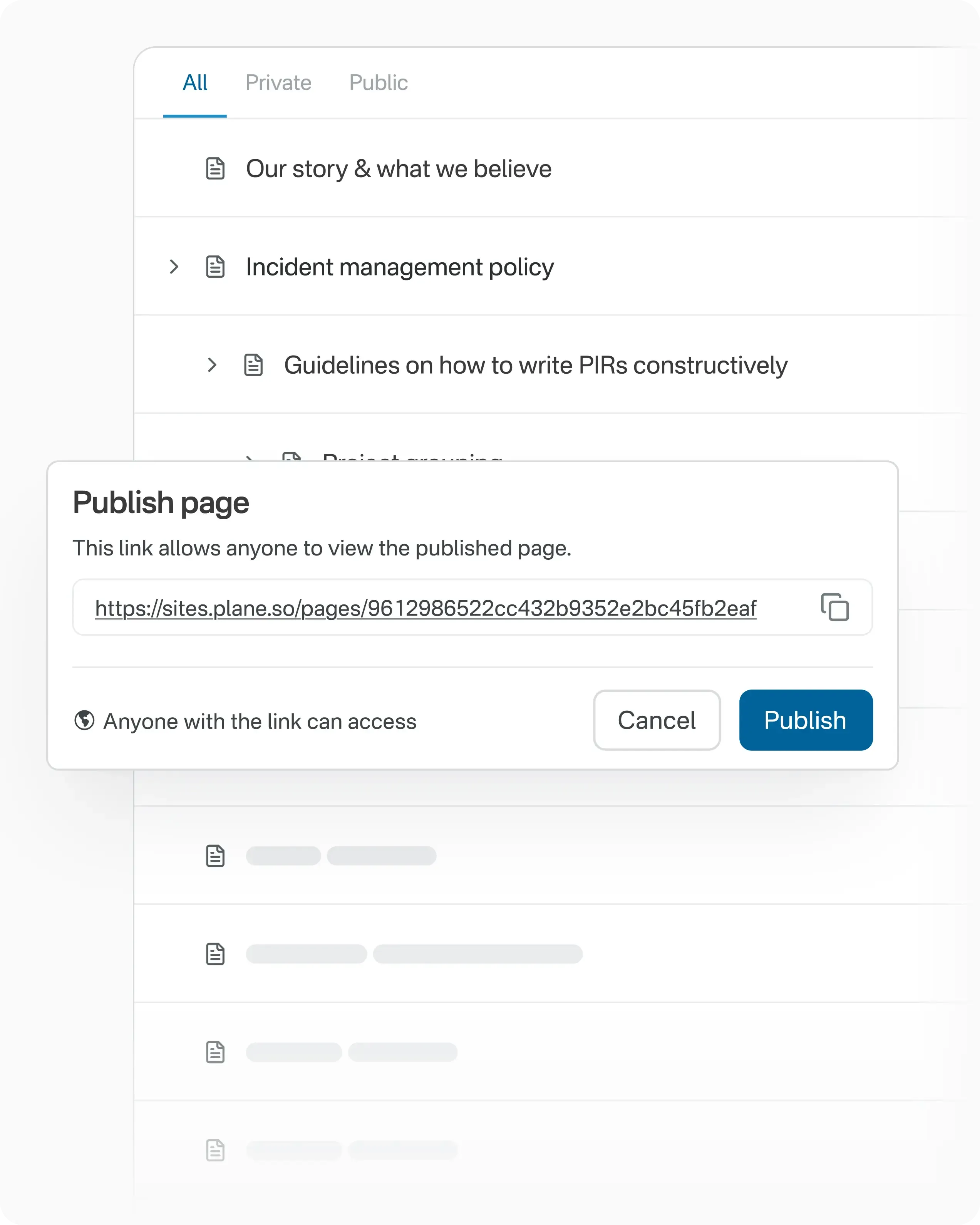Open the Incident management policy page
The image size is (980, 1225).
pos(399,267)
